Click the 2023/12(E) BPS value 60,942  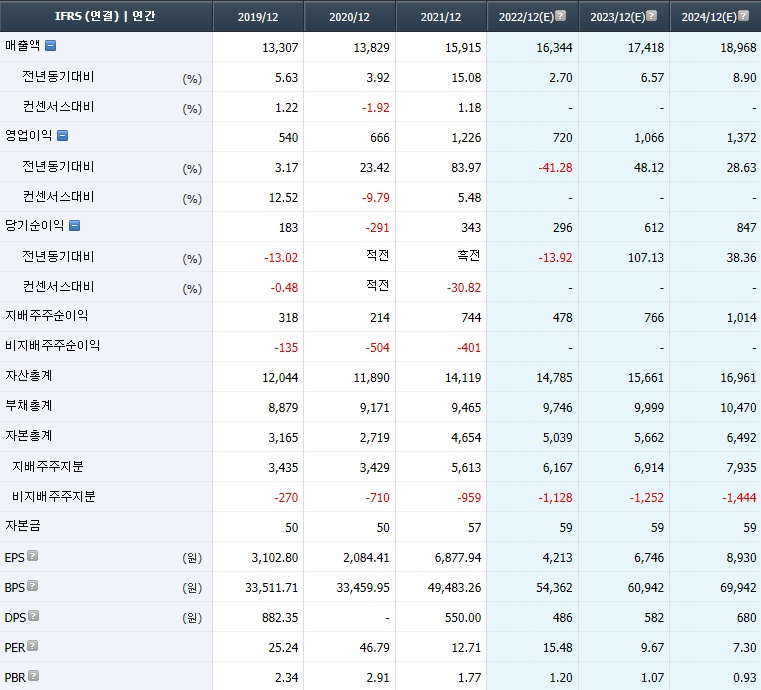click(x=645, y=588)
